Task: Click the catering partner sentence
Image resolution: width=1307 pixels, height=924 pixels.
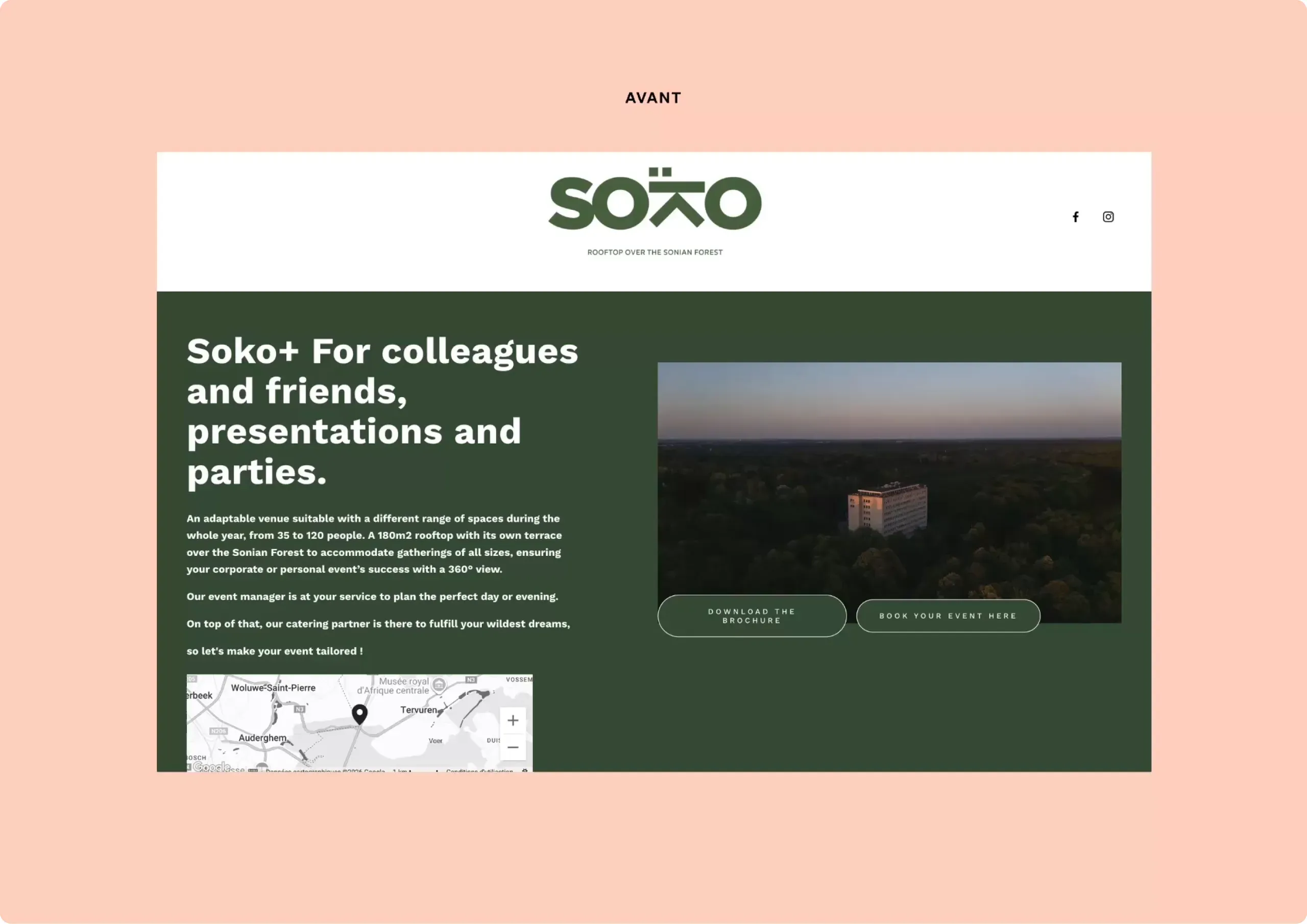Action: [x=378, y=624]
